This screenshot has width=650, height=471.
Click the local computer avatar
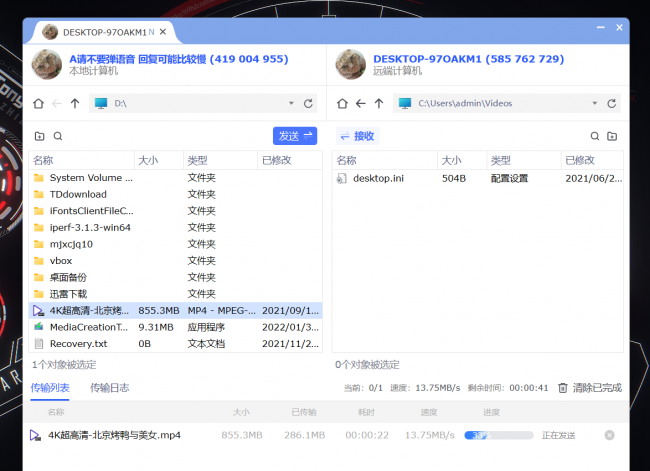coord(47,64)
